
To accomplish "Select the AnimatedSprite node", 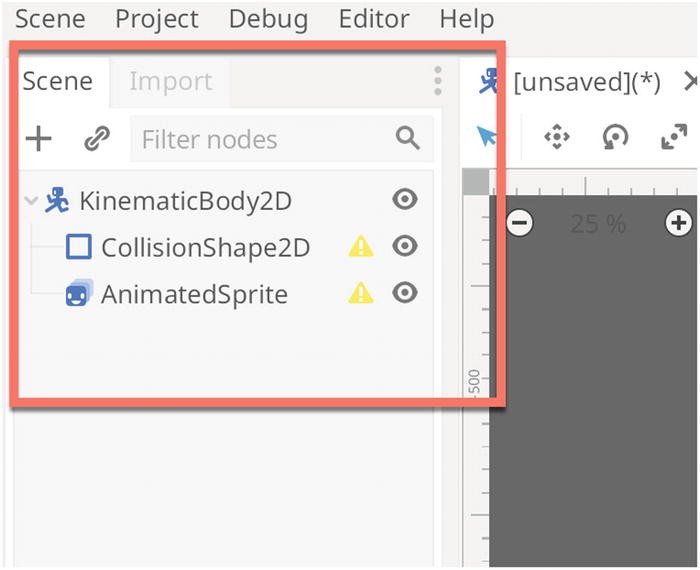I will point(194,295).
